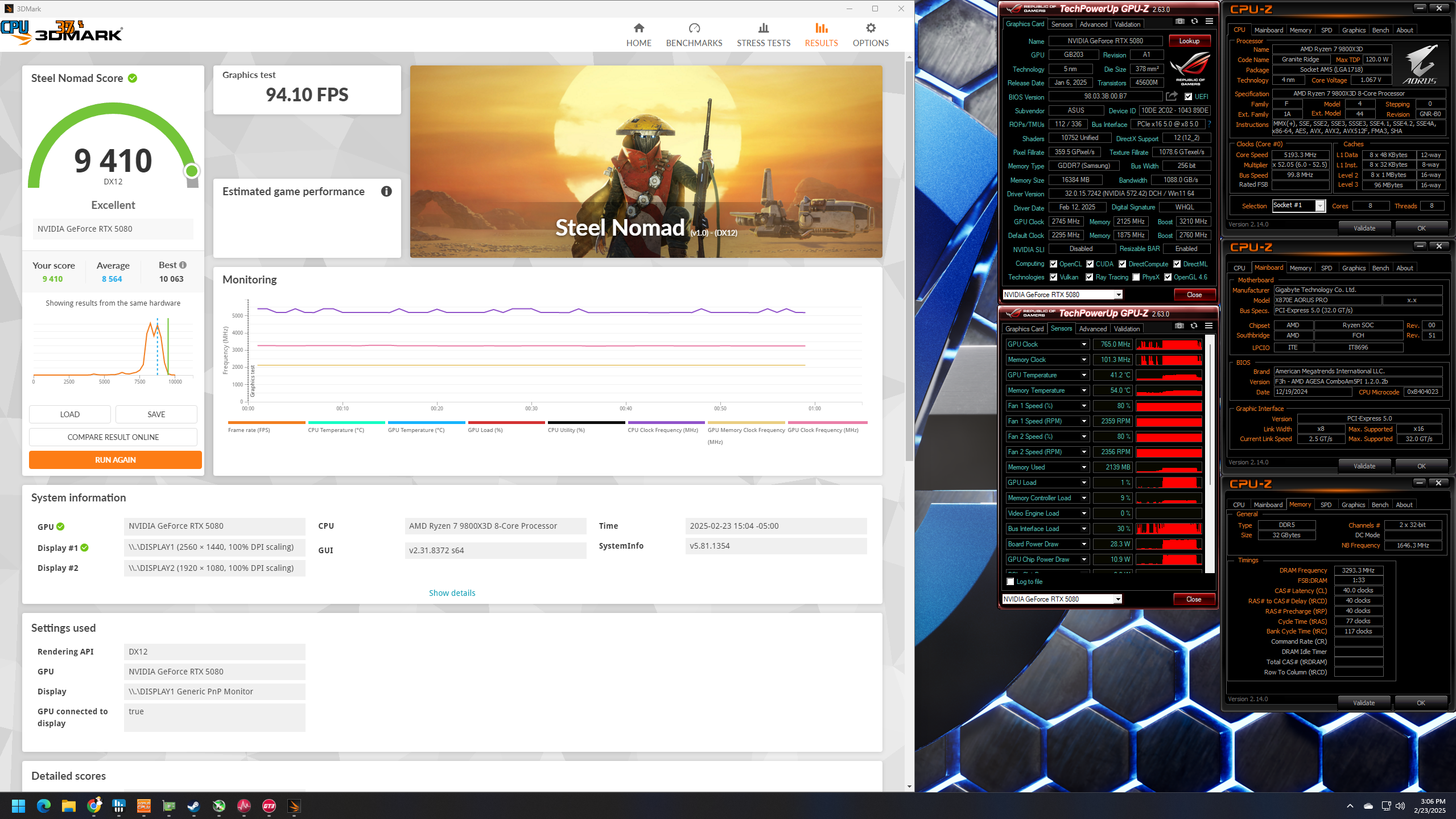This screenshot has height=819, width=1456.
Task: Switch to BENCHMARKS in 3DMark
Action: click(x=694, y=35)
